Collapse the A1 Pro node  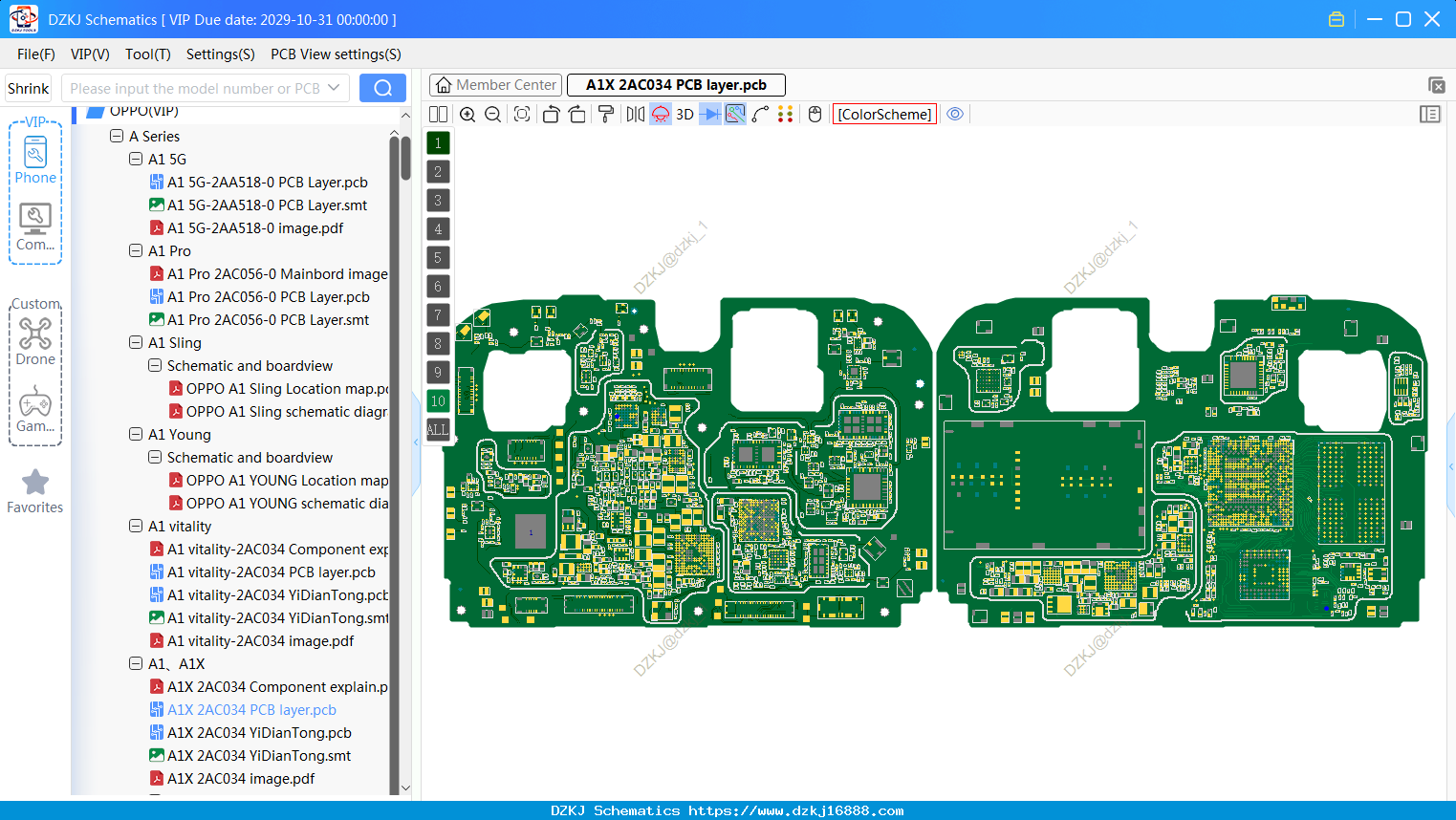(x=136, y=250)
